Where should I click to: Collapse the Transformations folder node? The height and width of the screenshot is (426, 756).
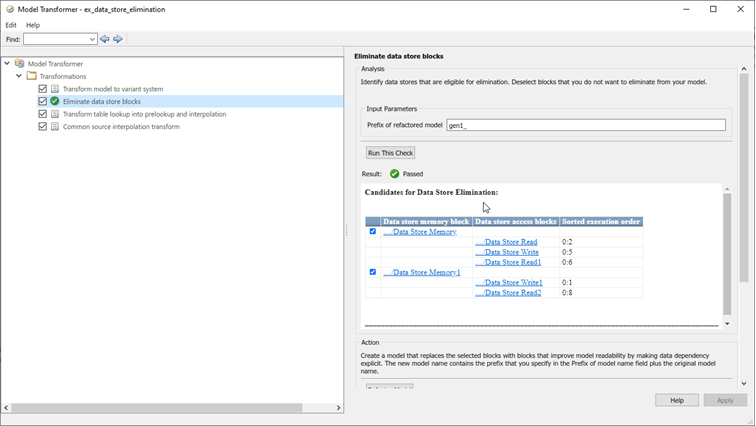pyautogui.click(x=19, y=76)
